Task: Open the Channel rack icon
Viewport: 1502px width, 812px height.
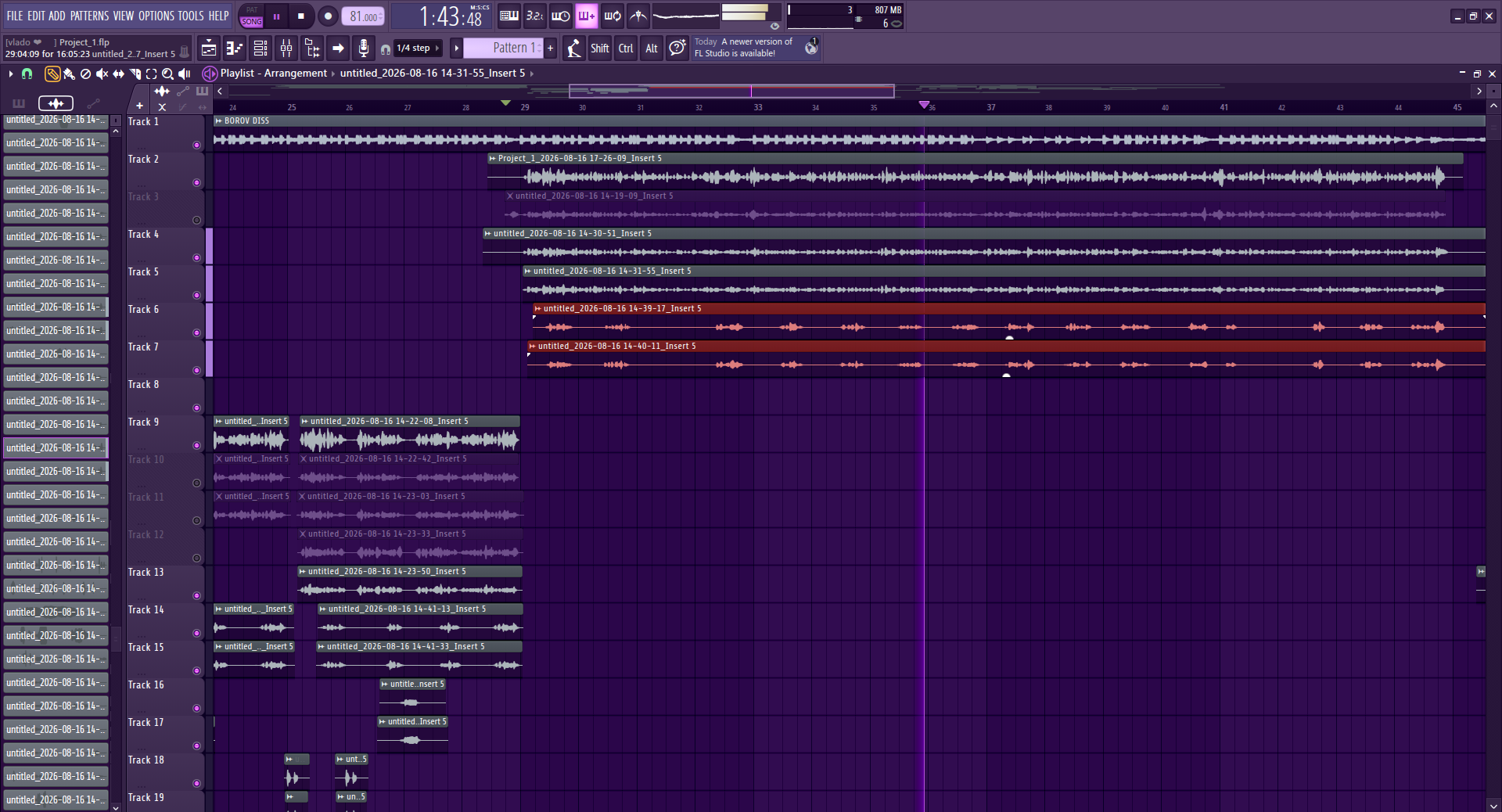Action: [x=261, y=49]
